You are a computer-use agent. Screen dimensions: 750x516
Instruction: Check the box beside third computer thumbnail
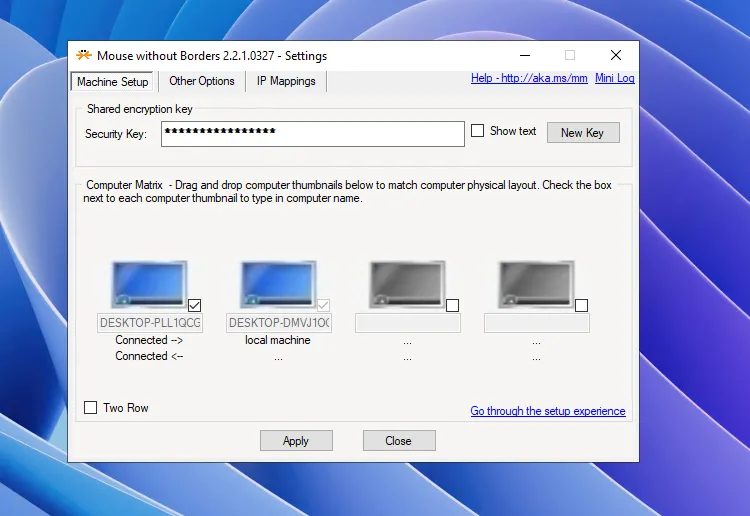pyautogui.click(x=453, y=305)
